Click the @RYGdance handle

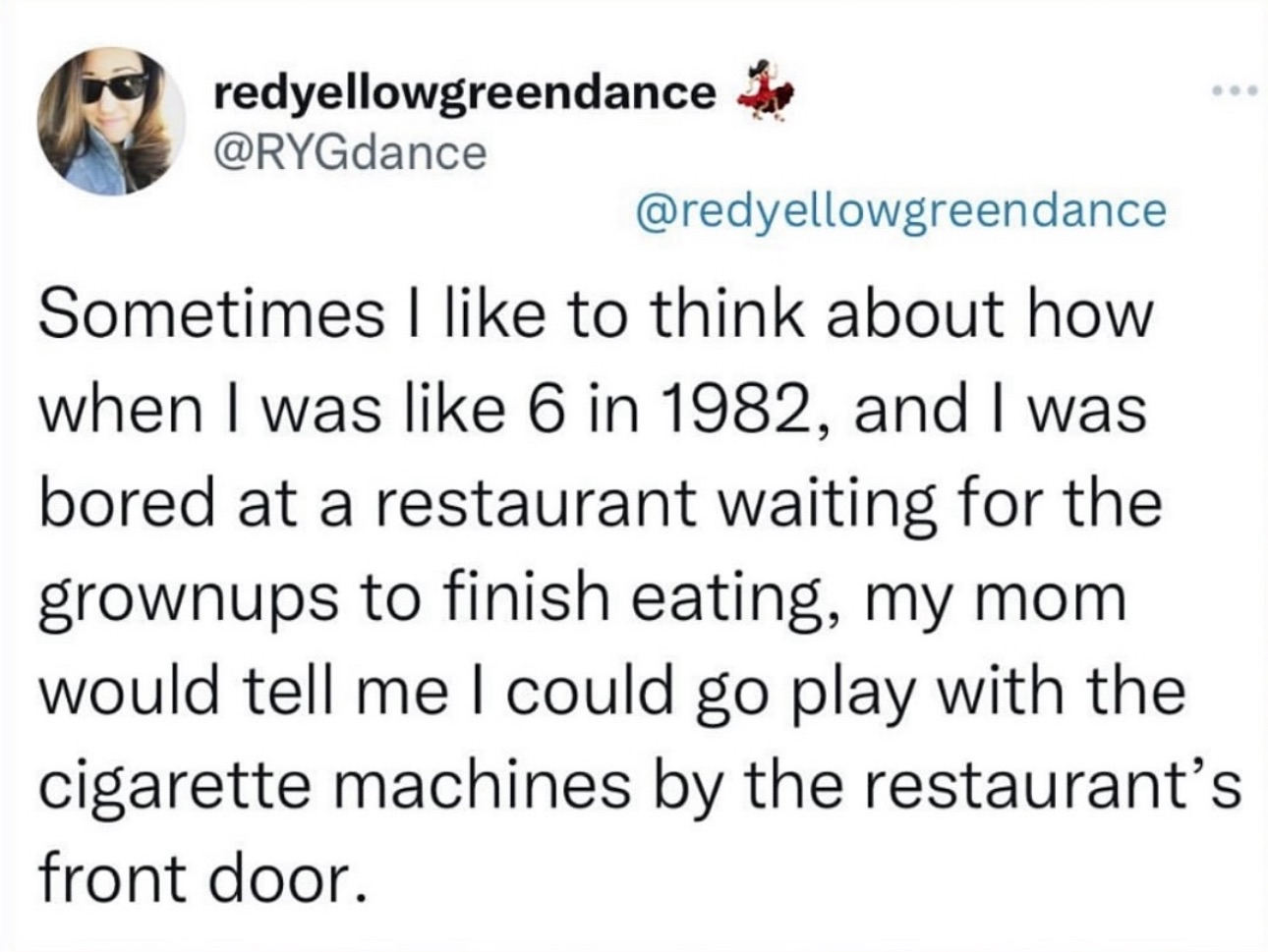point(349,151)
